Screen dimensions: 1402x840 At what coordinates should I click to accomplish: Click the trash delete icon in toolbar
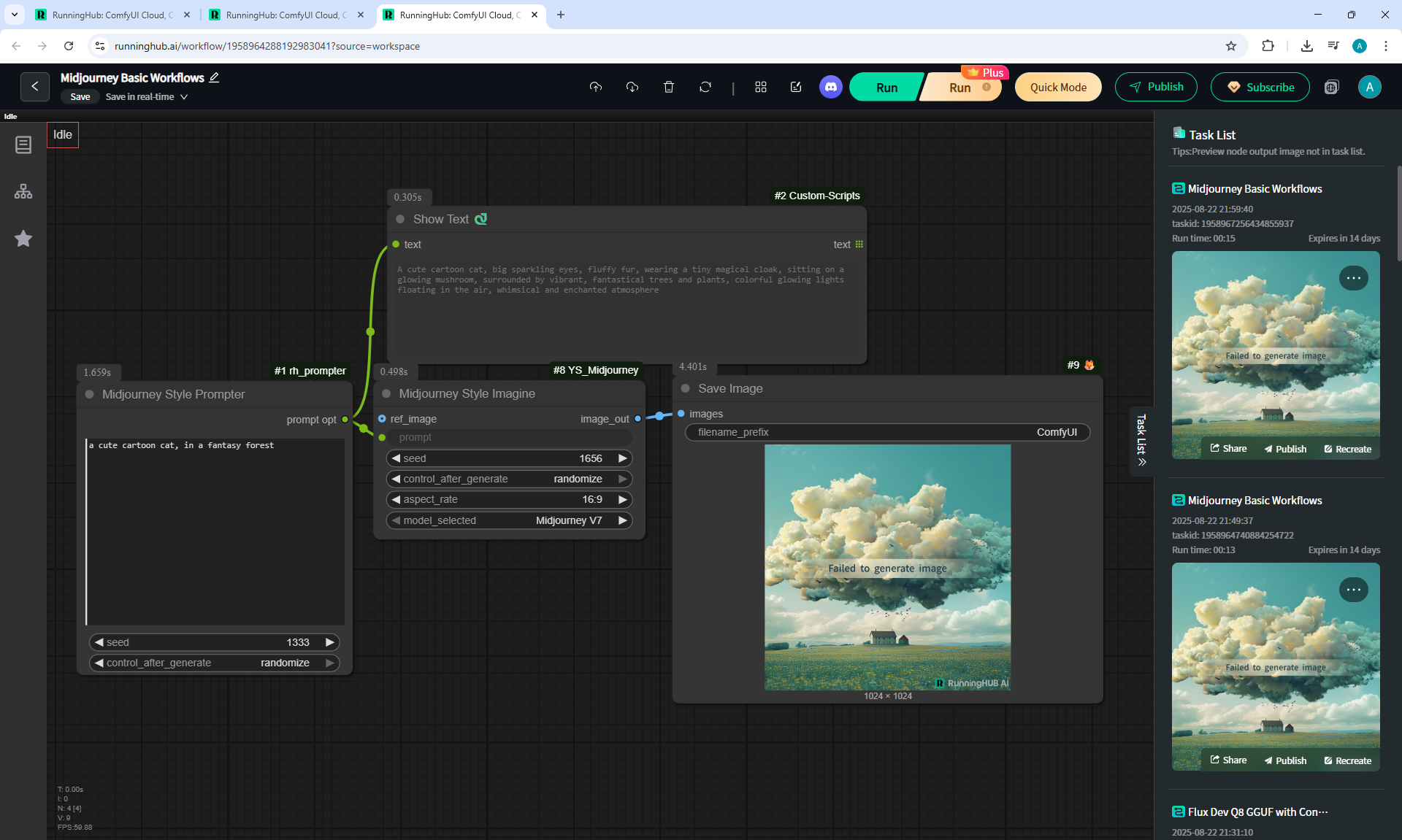[x=668, y=87]
